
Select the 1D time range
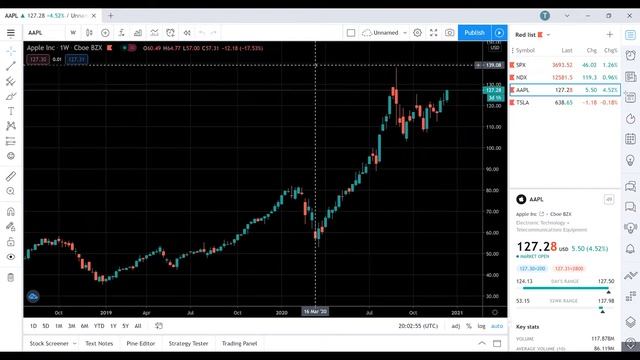pos(33,326)
